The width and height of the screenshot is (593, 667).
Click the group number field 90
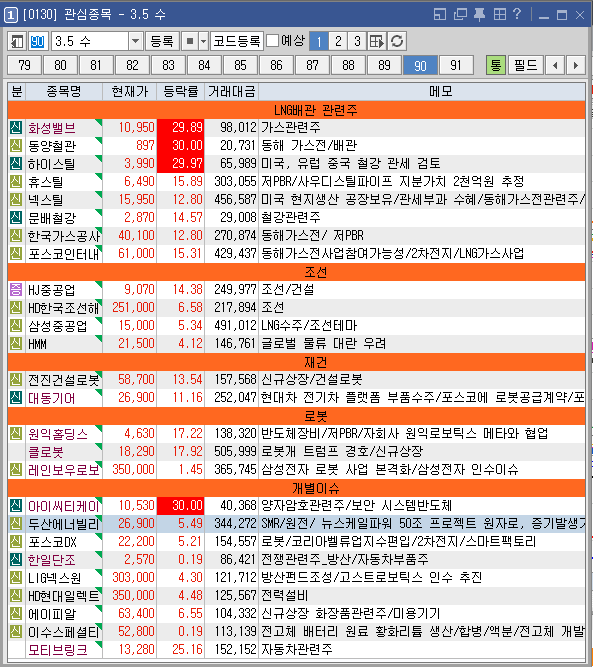[x=38, y=41]
